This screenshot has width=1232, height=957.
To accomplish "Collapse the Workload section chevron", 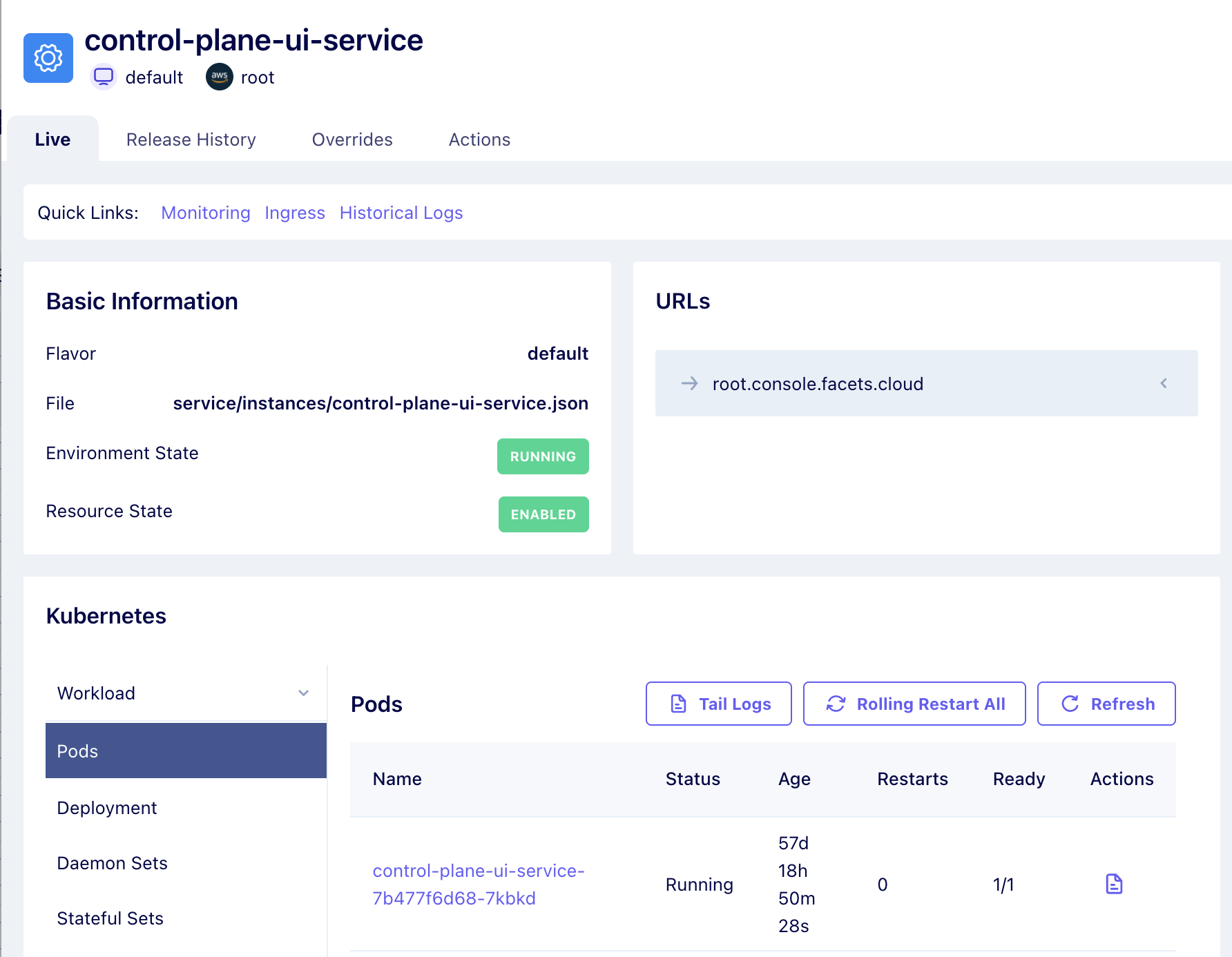I will coord(303,693).
